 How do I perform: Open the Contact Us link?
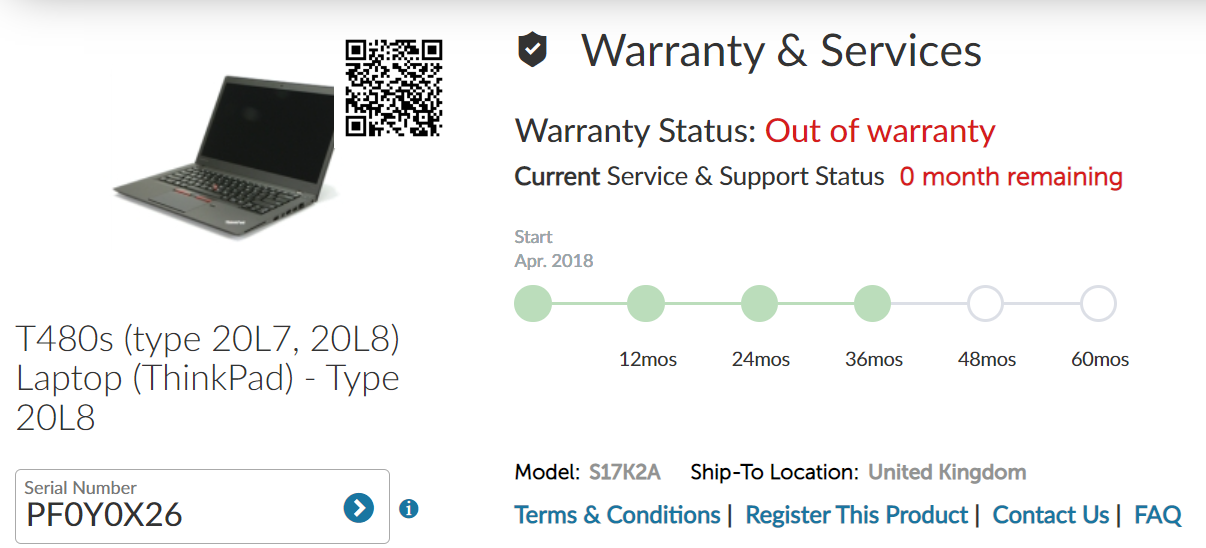pyautogui.click(x=1051, y=515)
